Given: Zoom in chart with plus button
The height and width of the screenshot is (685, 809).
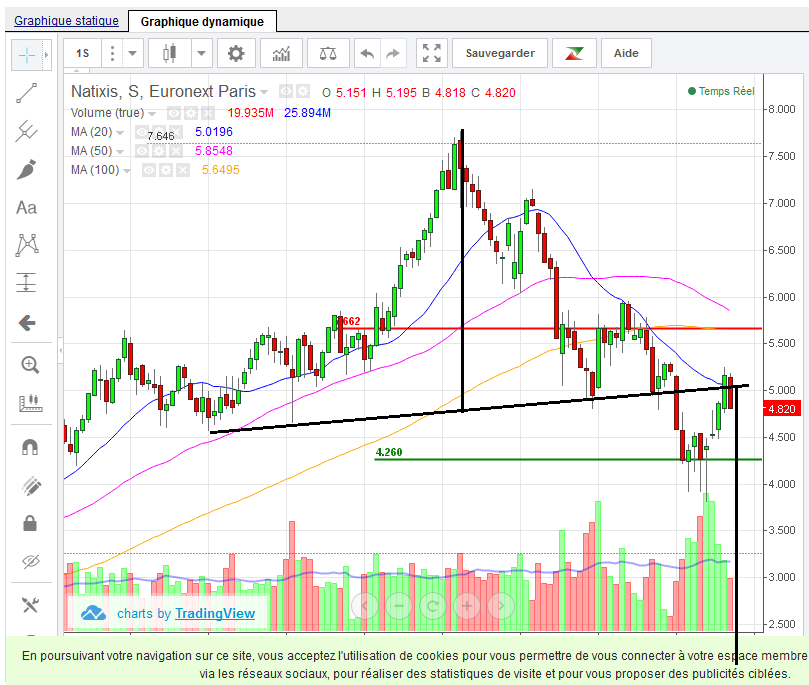Looking at the screenshot, I should click(x=467, y=606).
